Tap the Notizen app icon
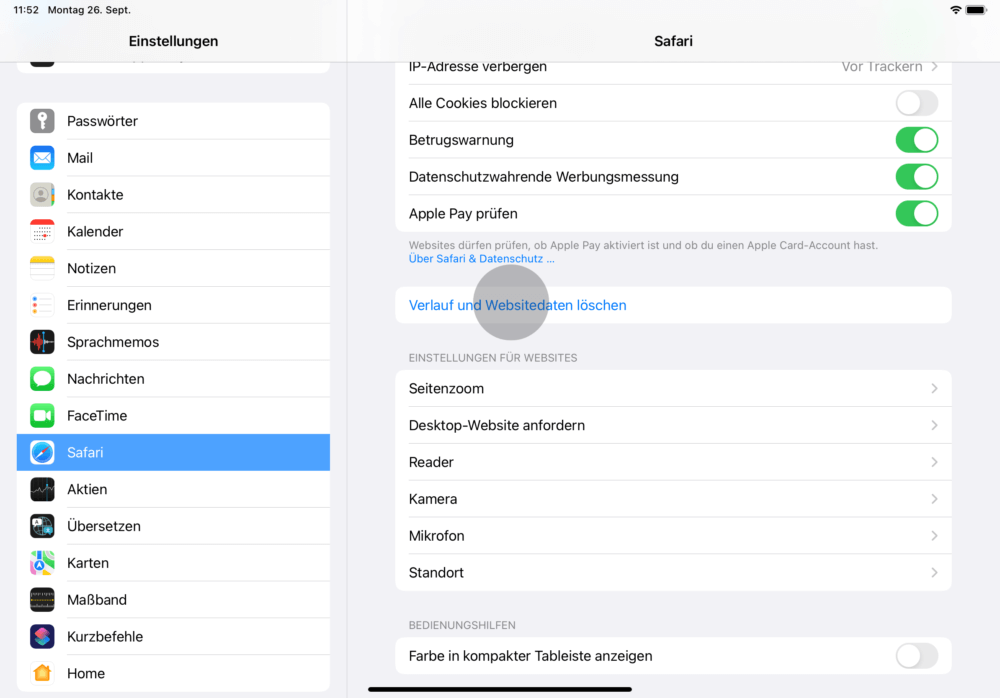The height and width of the screenshot is (698, 1000). point(42,269)
